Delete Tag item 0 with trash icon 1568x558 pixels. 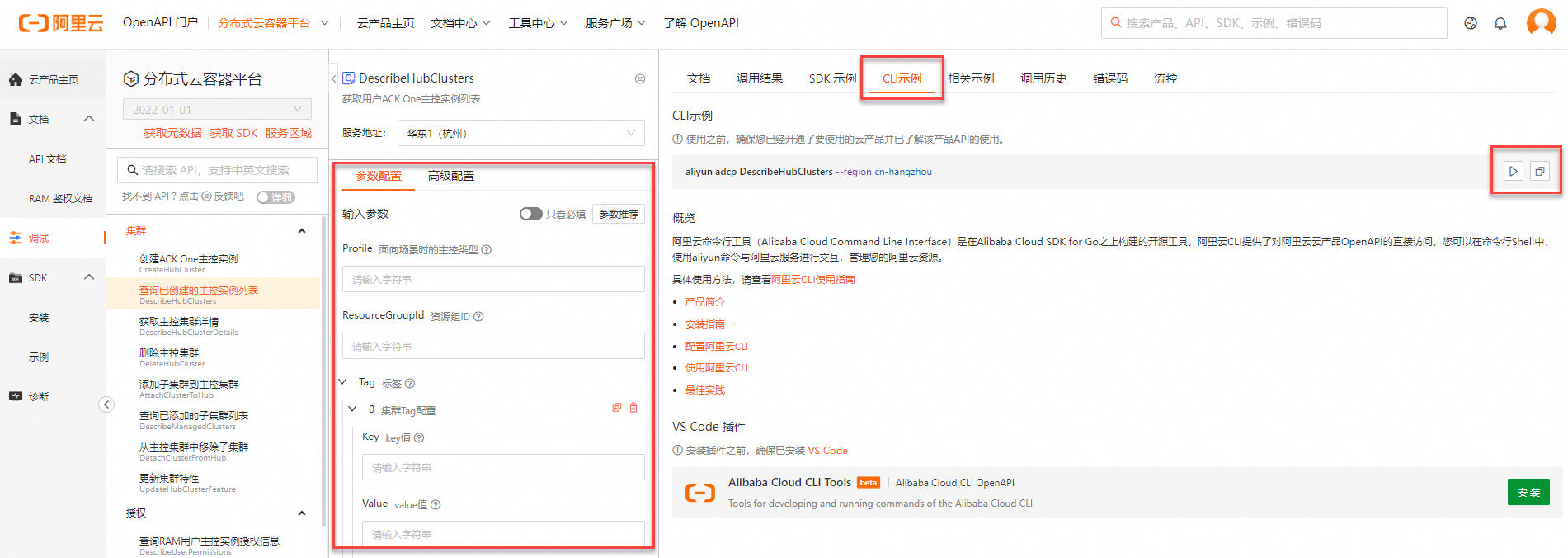633,408
